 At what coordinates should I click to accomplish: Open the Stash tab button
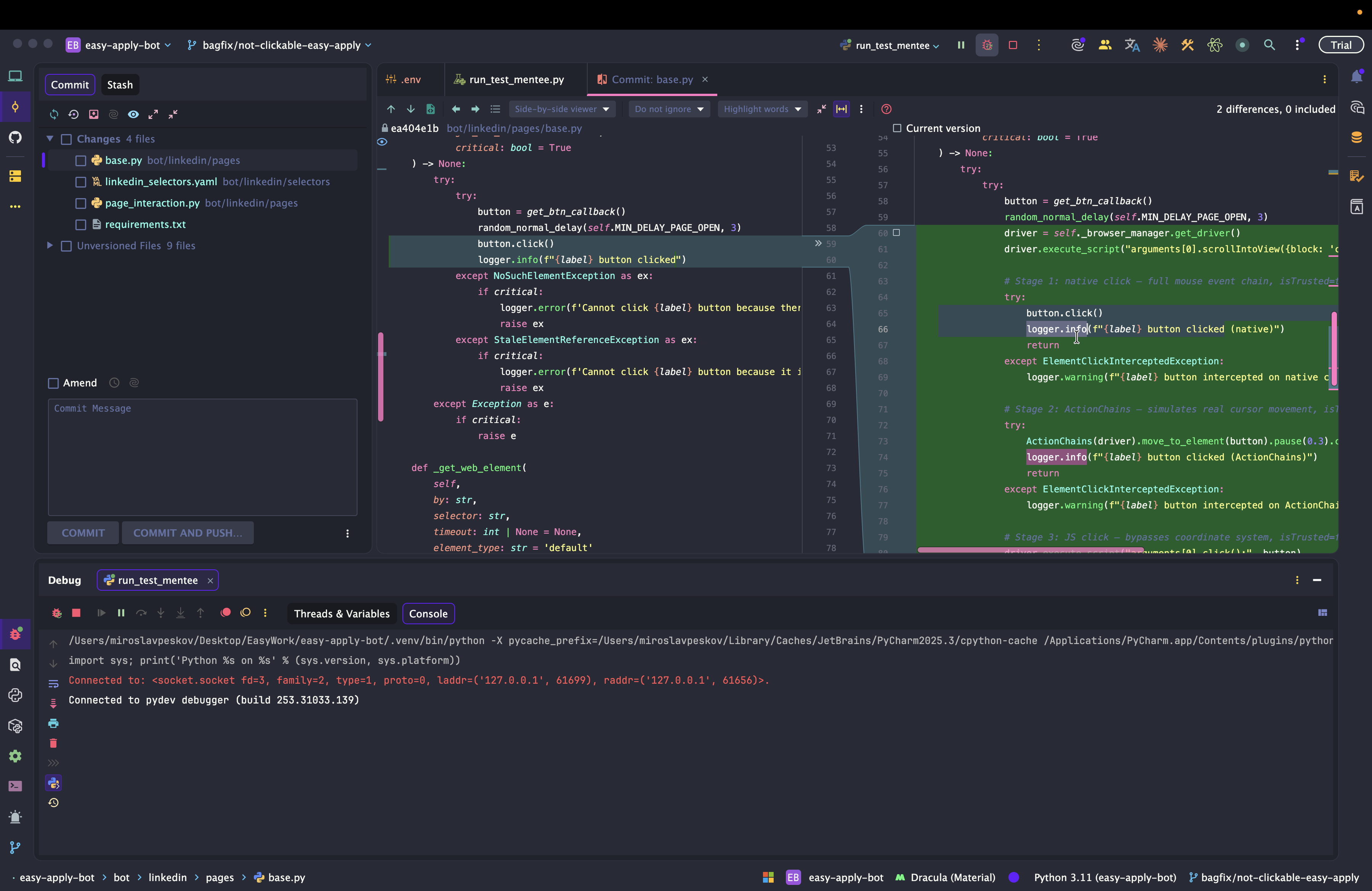point(120,85)
